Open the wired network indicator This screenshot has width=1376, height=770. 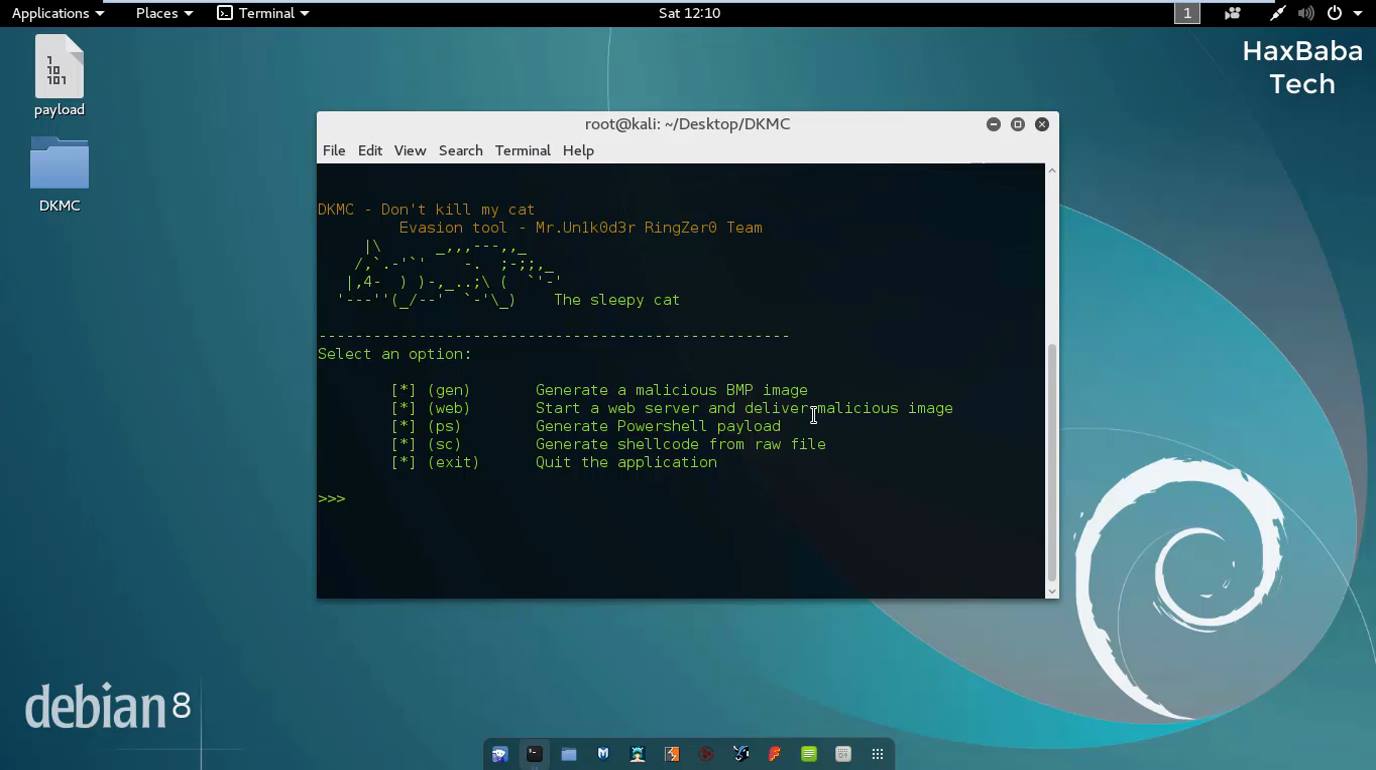[x=1278, y=13]
